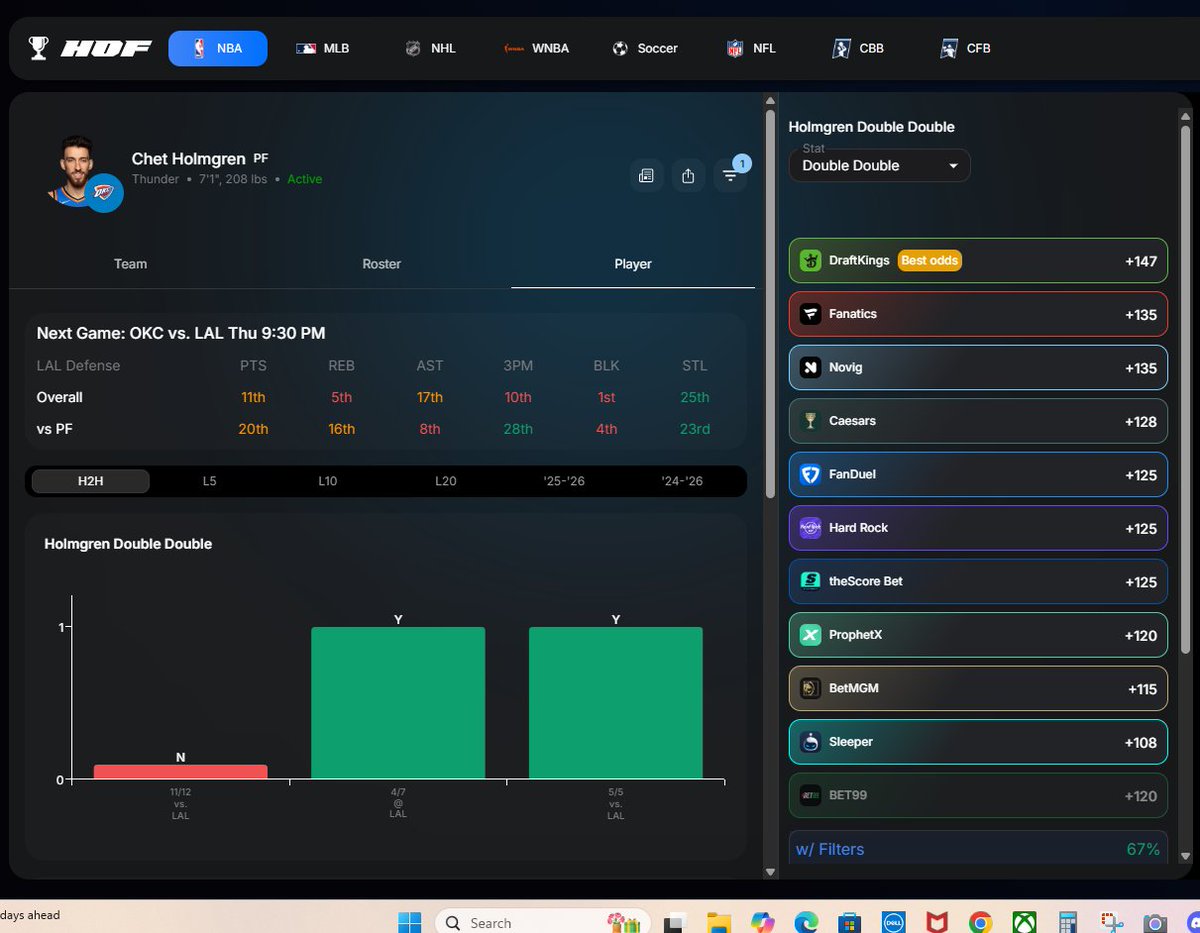Launch Google Chrome from the taskbar
The height and width of the screenshot is (933, 1200).
(980, 922)
